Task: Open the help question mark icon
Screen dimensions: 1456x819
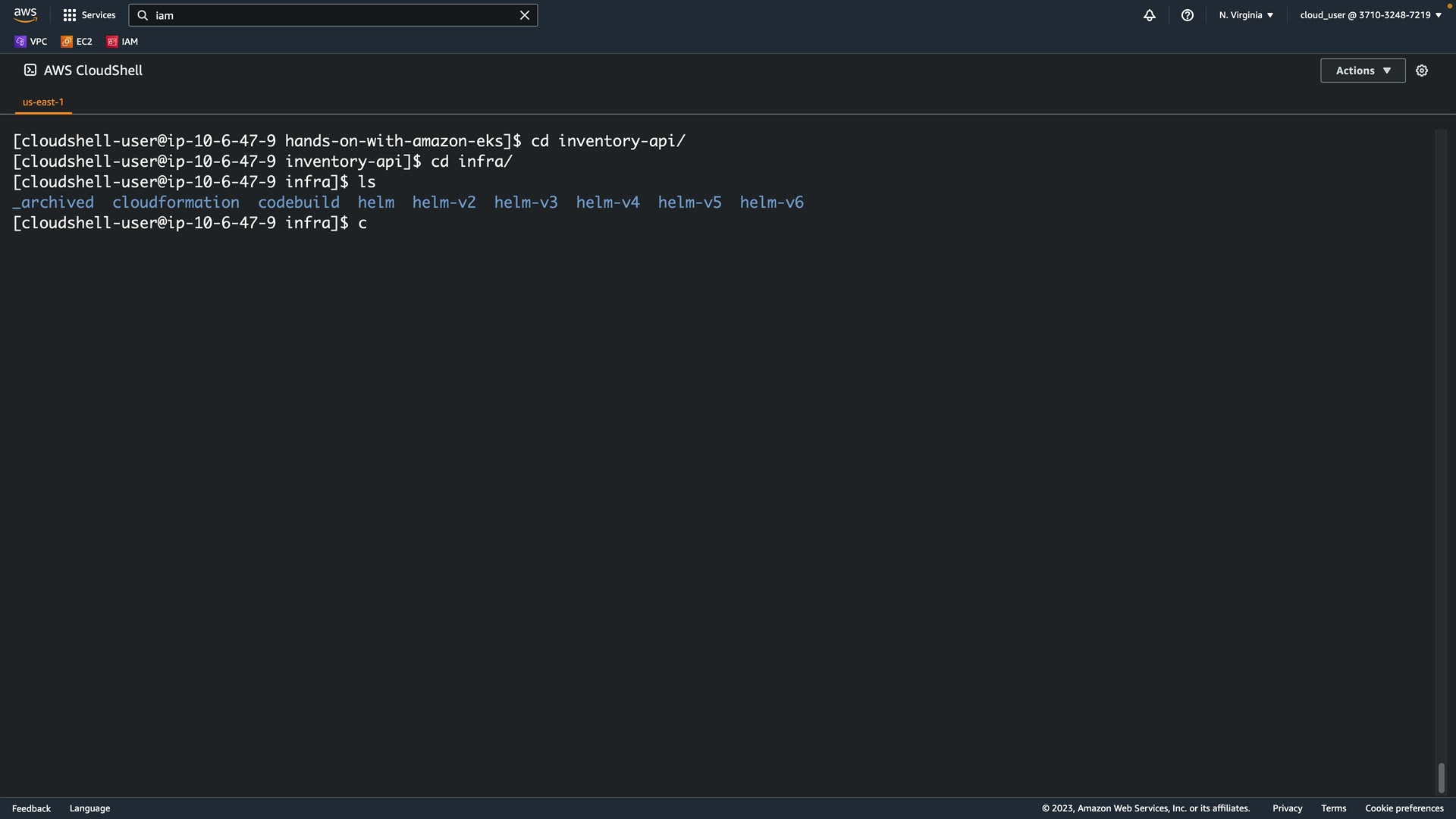Action: 1187,15
